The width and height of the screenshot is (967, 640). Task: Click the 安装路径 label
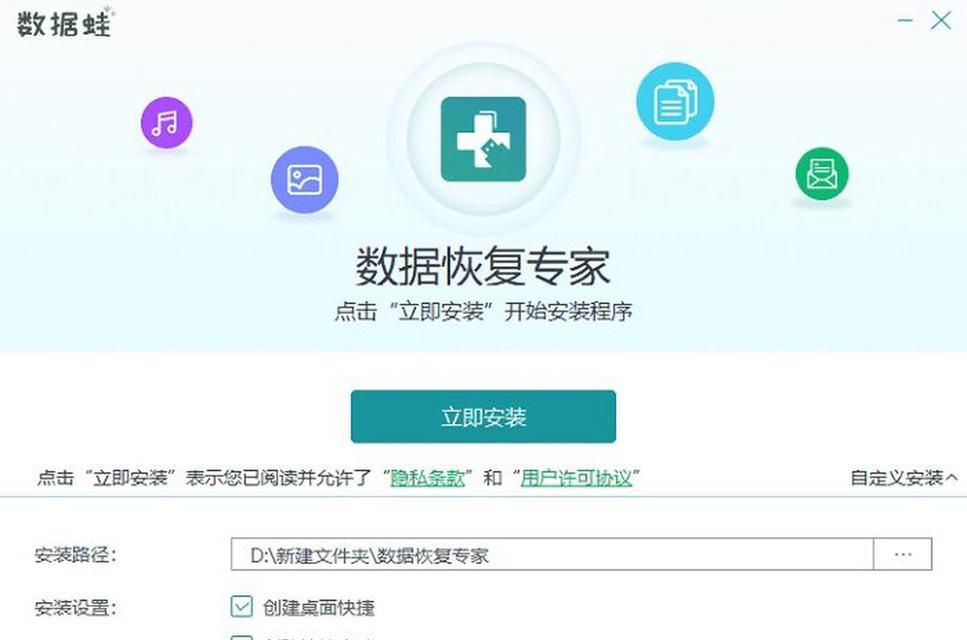tap(76, 555)
